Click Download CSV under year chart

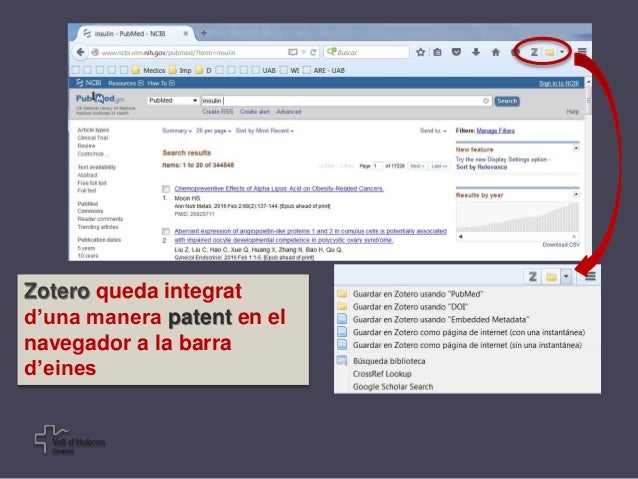click(x=561, y=245)
